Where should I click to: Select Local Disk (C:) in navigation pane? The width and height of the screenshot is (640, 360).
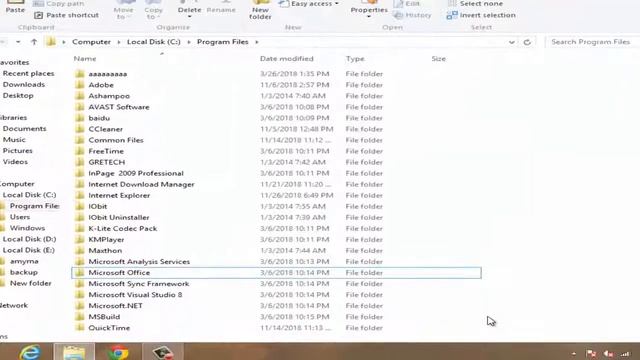(29, 195)
